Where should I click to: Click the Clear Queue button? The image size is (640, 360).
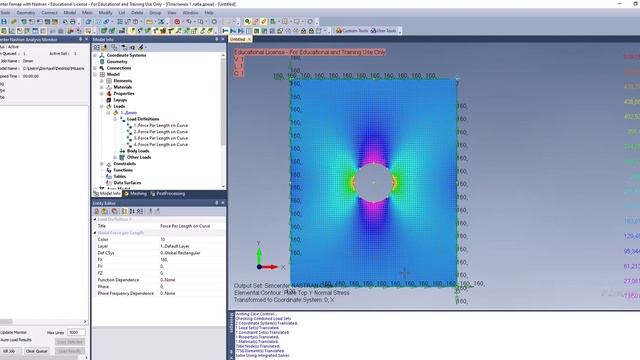[37, 351]
